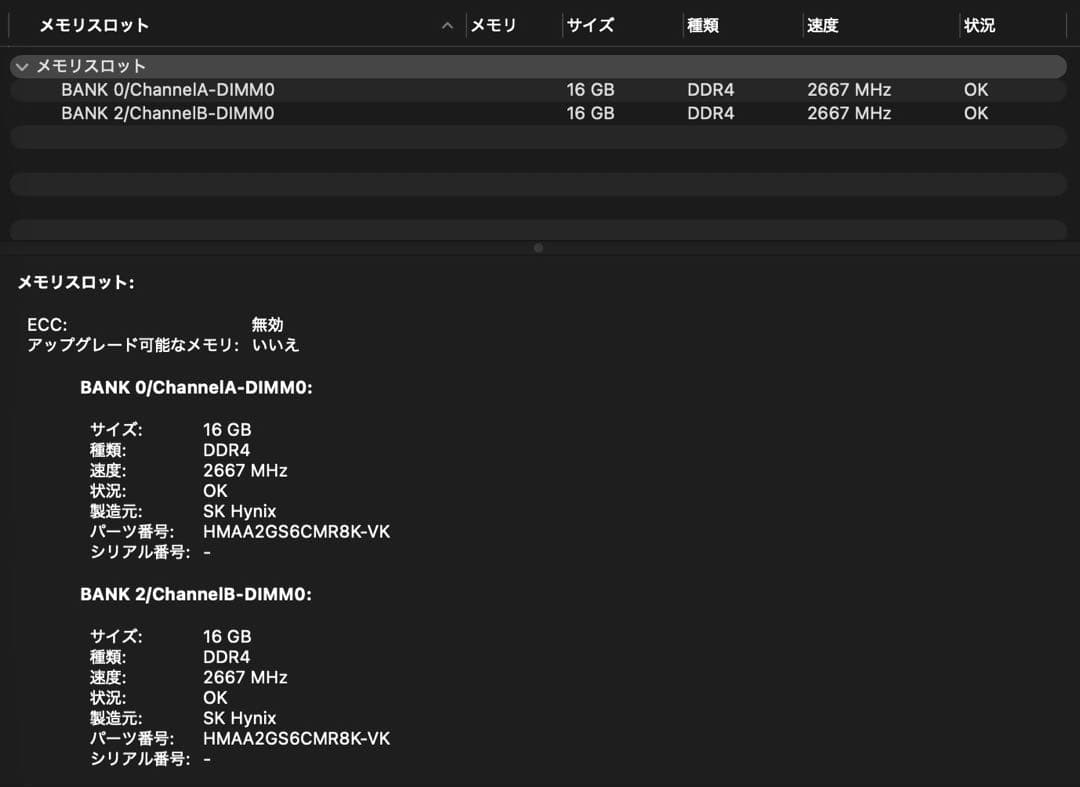Sort the table by the サイズ column
The height and width of the screenshot is (787, 1080).
[590, 26]
